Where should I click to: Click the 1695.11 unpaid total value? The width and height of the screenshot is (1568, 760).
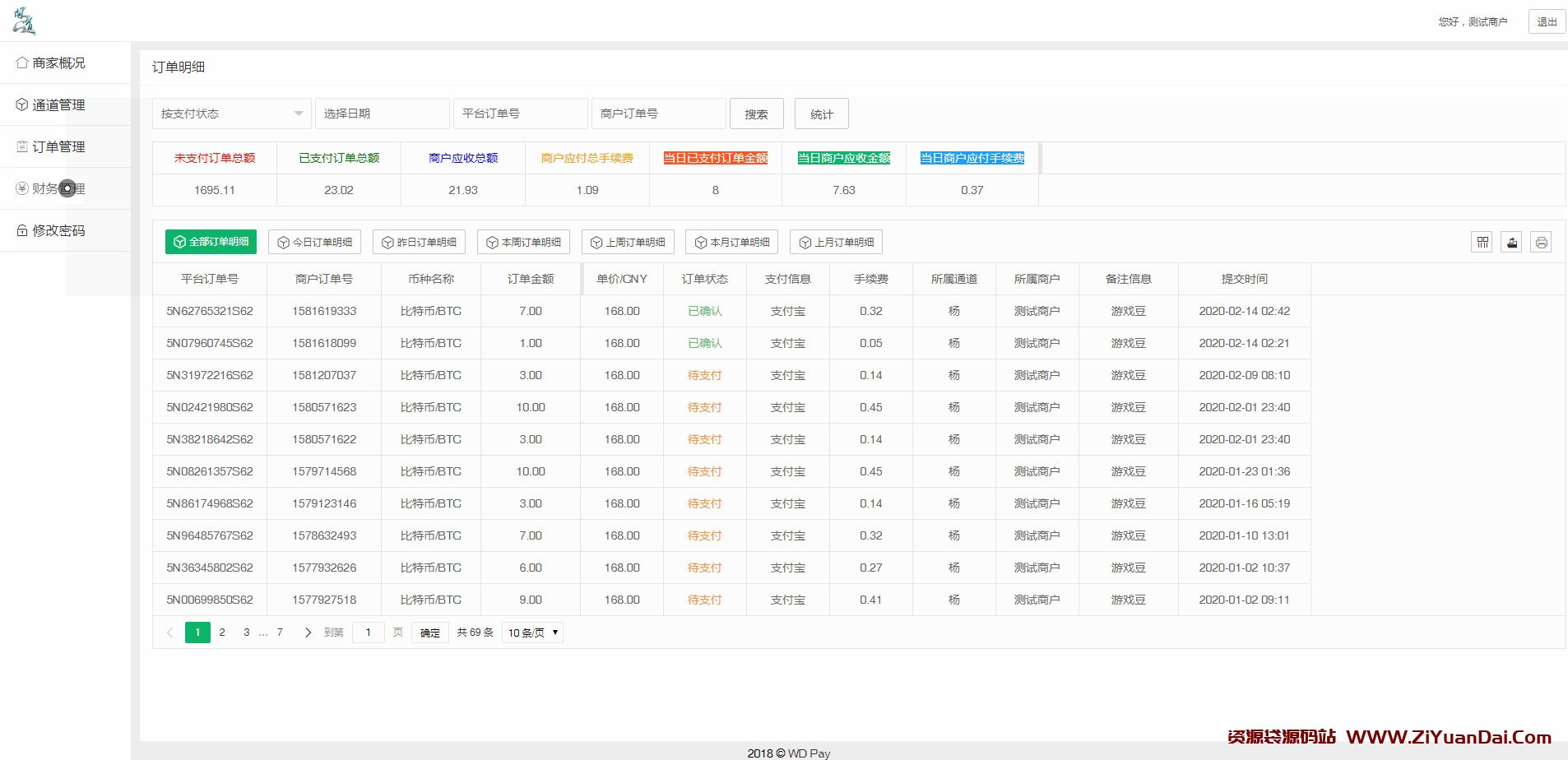pyautogui.click(x=215, y=190)
